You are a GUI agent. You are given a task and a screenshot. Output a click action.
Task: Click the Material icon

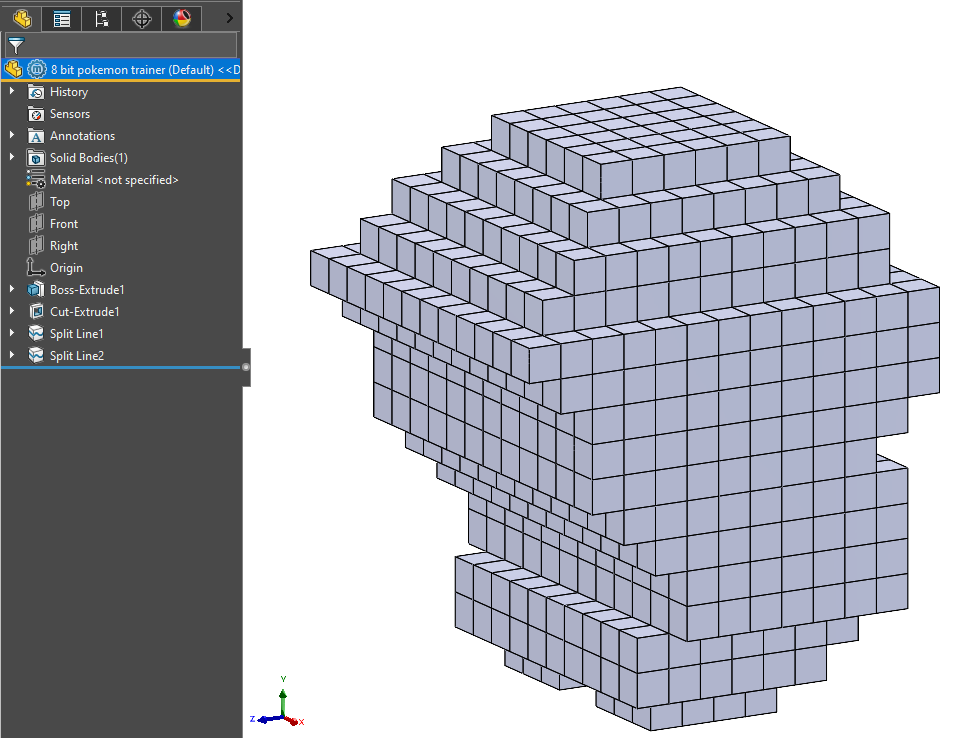[x=36, y=179]
